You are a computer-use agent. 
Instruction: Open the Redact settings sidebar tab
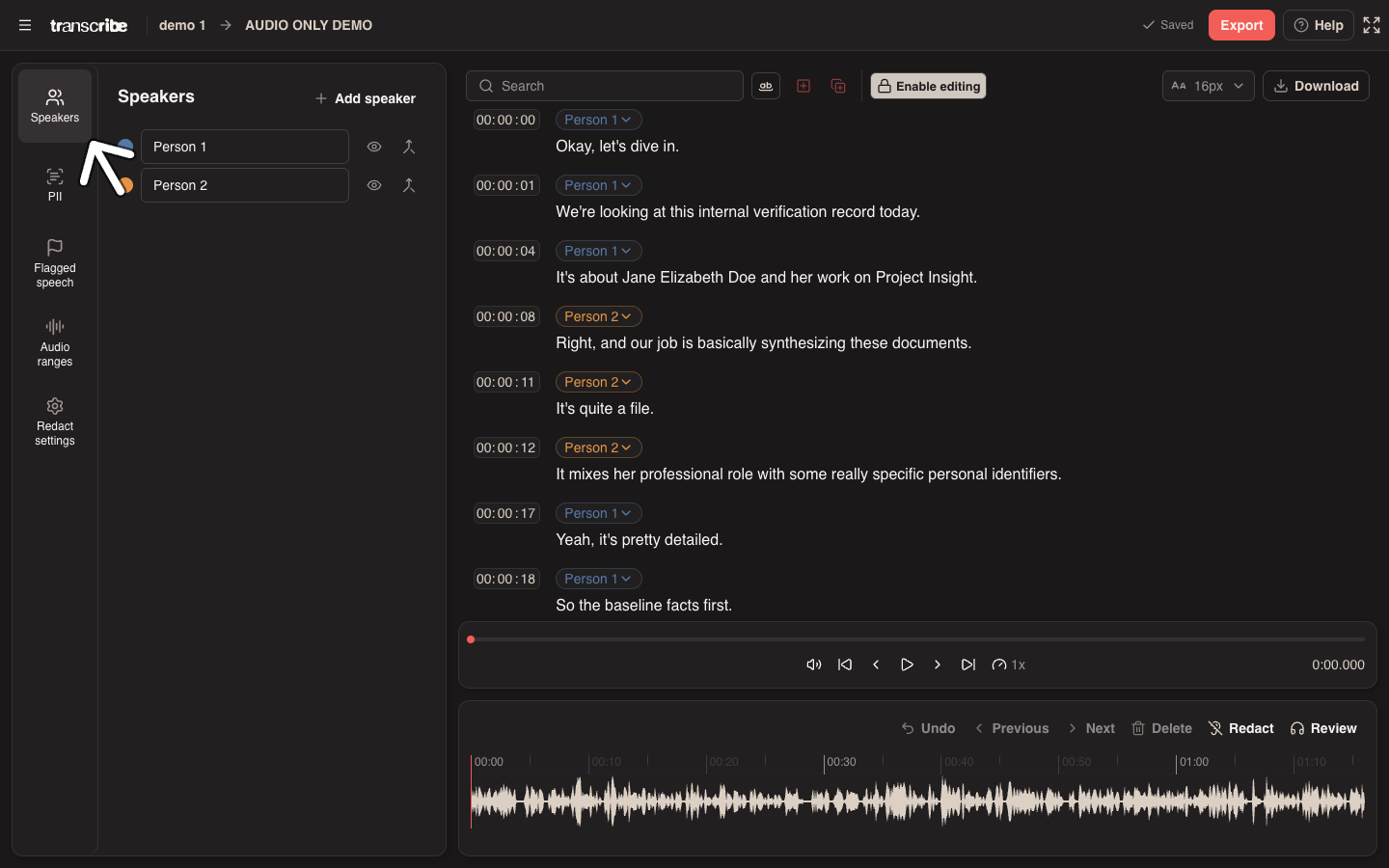(x=55, y=421)
